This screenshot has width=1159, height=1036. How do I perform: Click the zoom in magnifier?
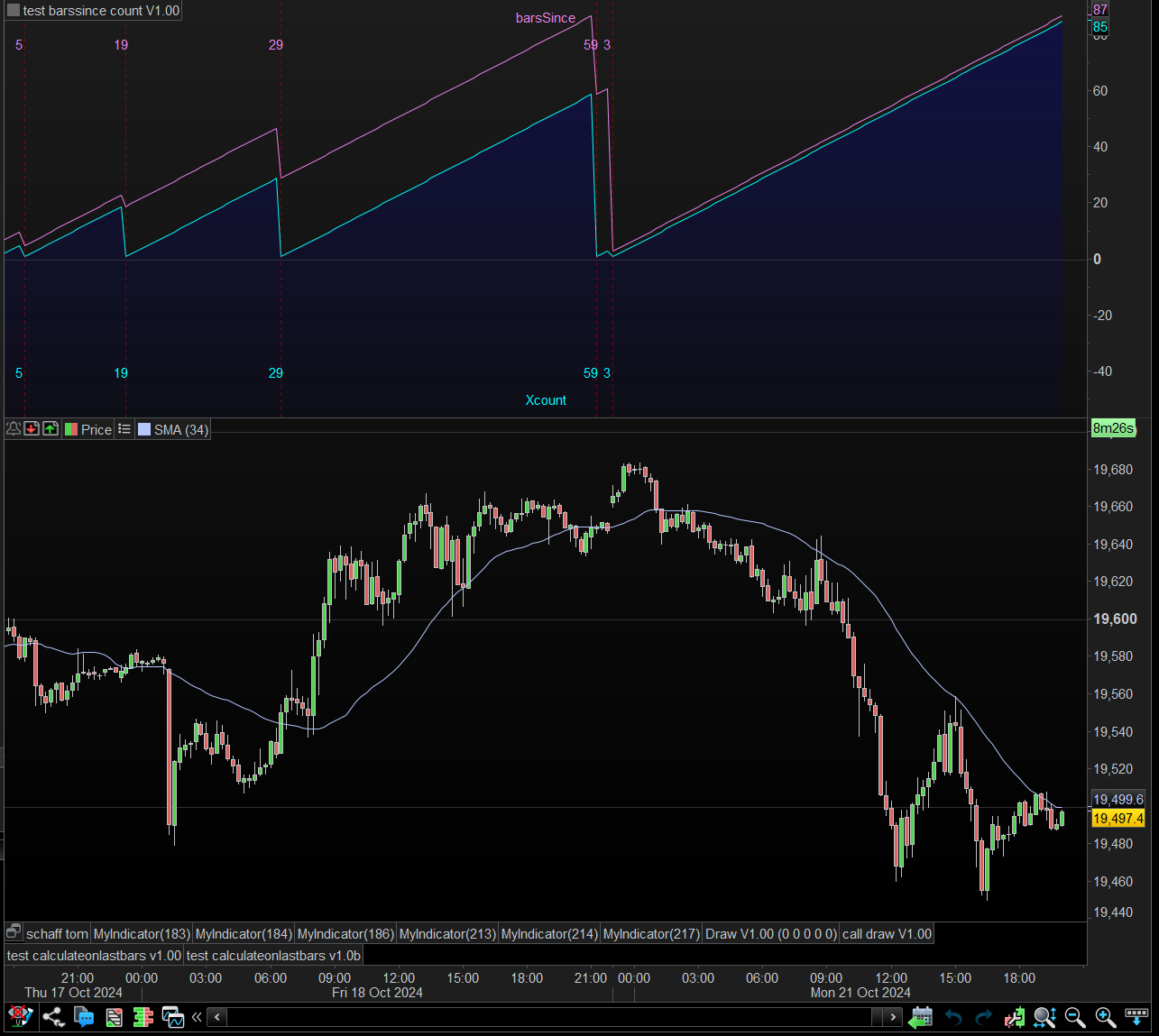pyautogui.click(x=1106, y=1017)
